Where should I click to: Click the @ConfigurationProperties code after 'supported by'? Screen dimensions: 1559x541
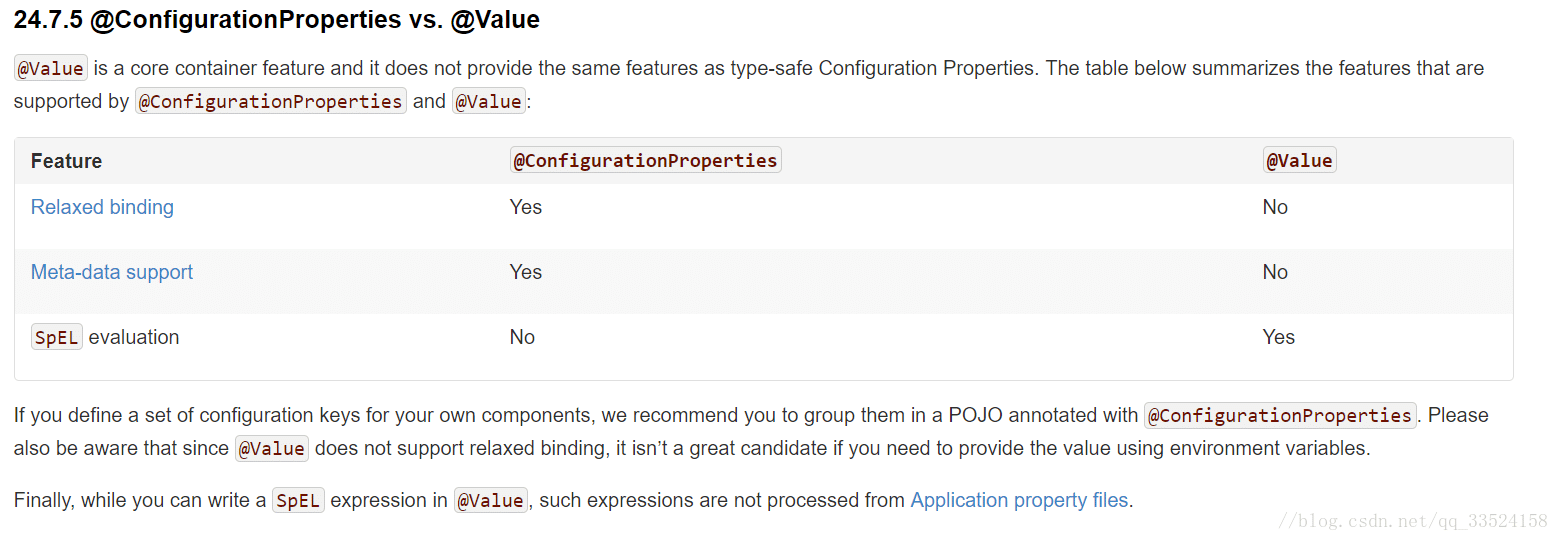pyautogui.click(x=271, y=101)
